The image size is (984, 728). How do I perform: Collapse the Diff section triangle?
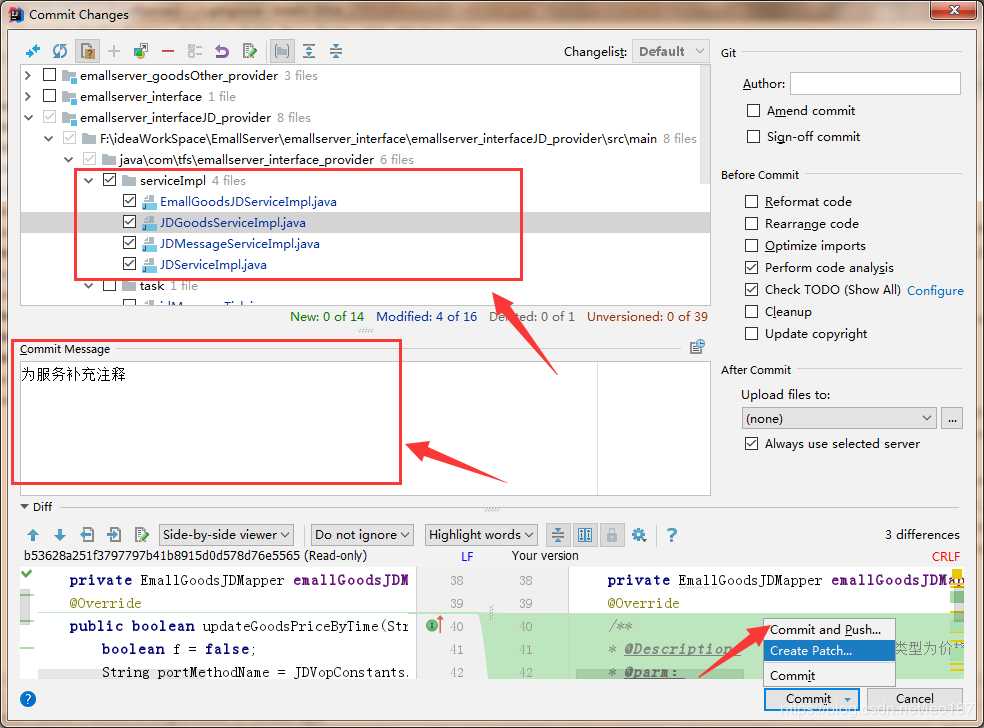(24, 506)
